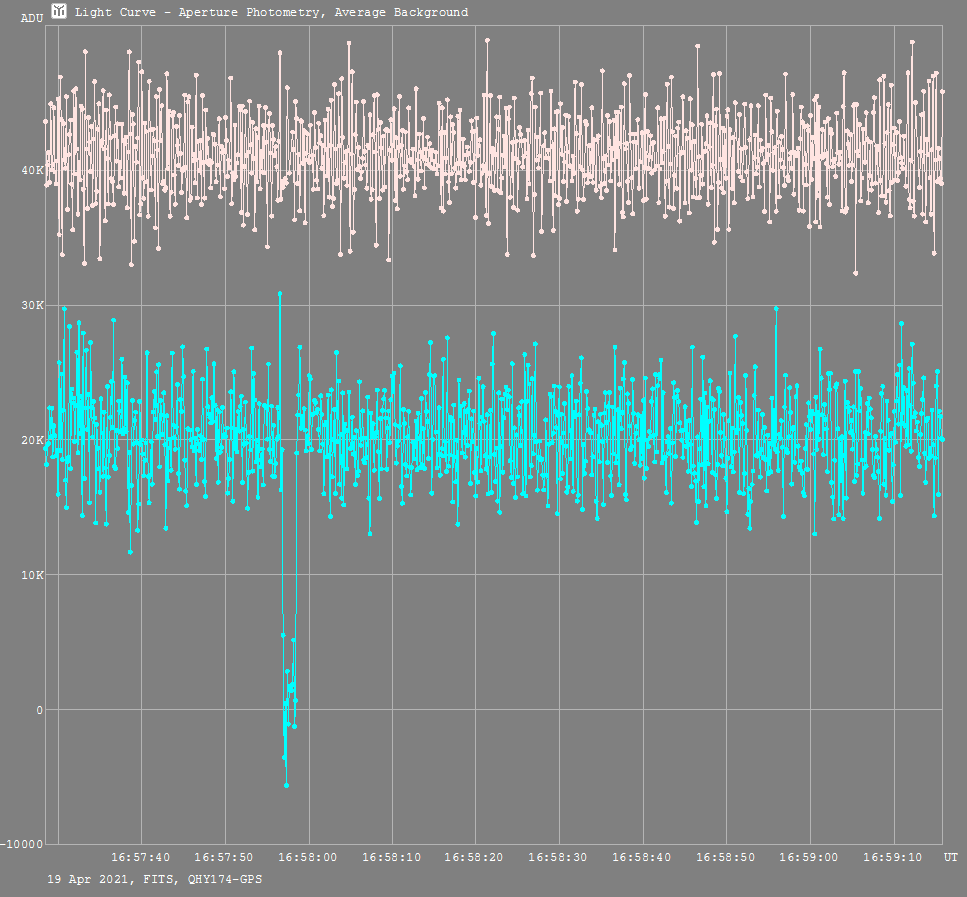Click the UT axis label
The image size is (967, 897).
point(951,857)
